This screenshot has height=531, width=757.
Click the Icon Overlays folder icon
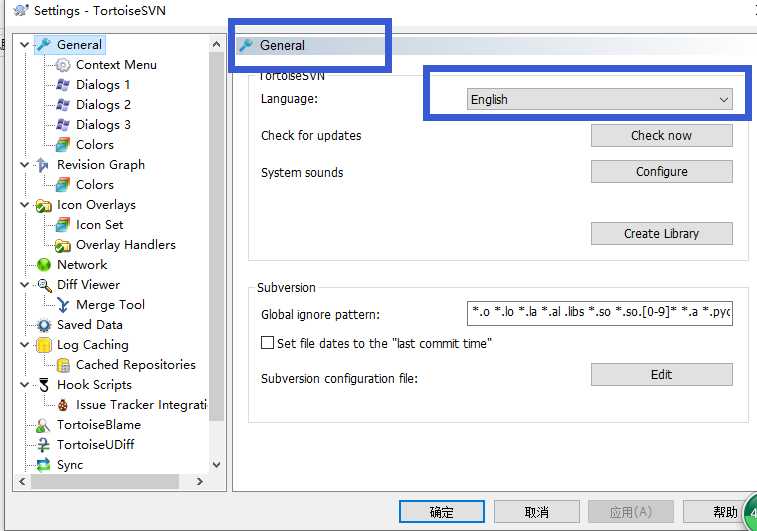(x=43, y=205)
